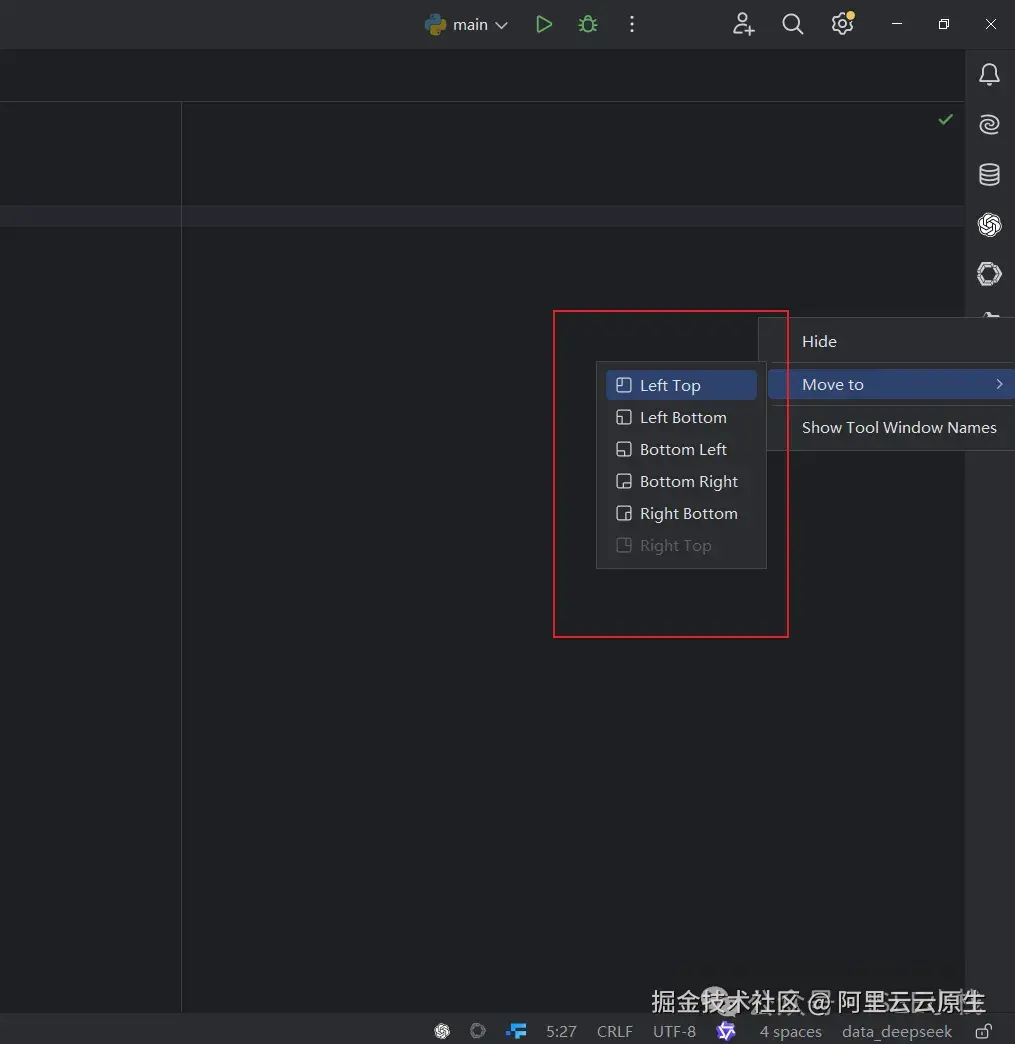Toggle Show Tool Window Names option
1015x1044 pixels.
click(898, 427)
